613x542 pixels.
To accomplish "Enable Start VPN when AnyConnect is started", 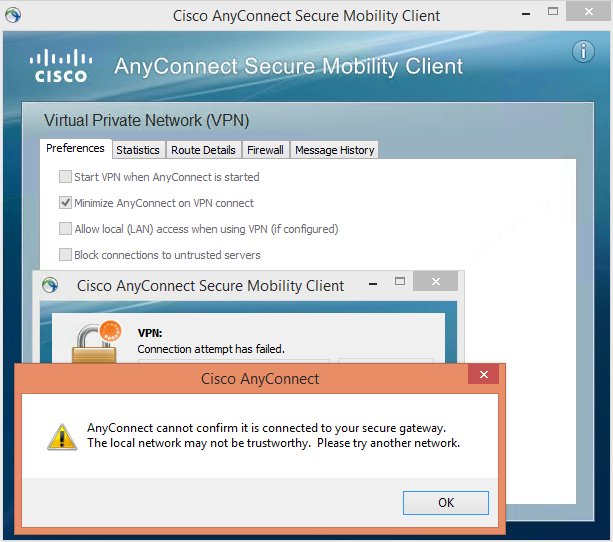I will click(x=65, y=177).
